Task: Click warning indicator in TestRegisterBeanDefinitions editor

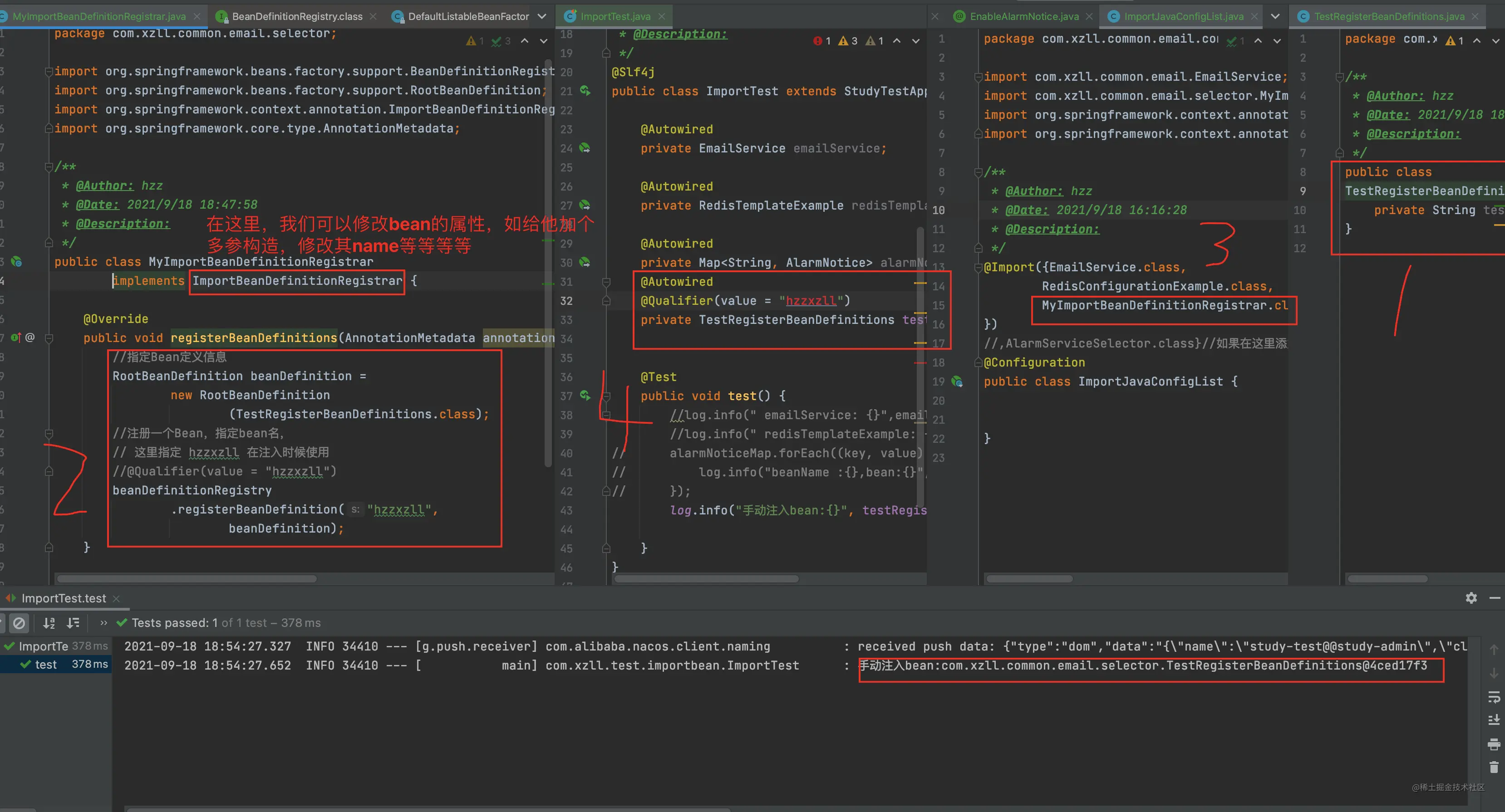Action: tap(1454, 40)
